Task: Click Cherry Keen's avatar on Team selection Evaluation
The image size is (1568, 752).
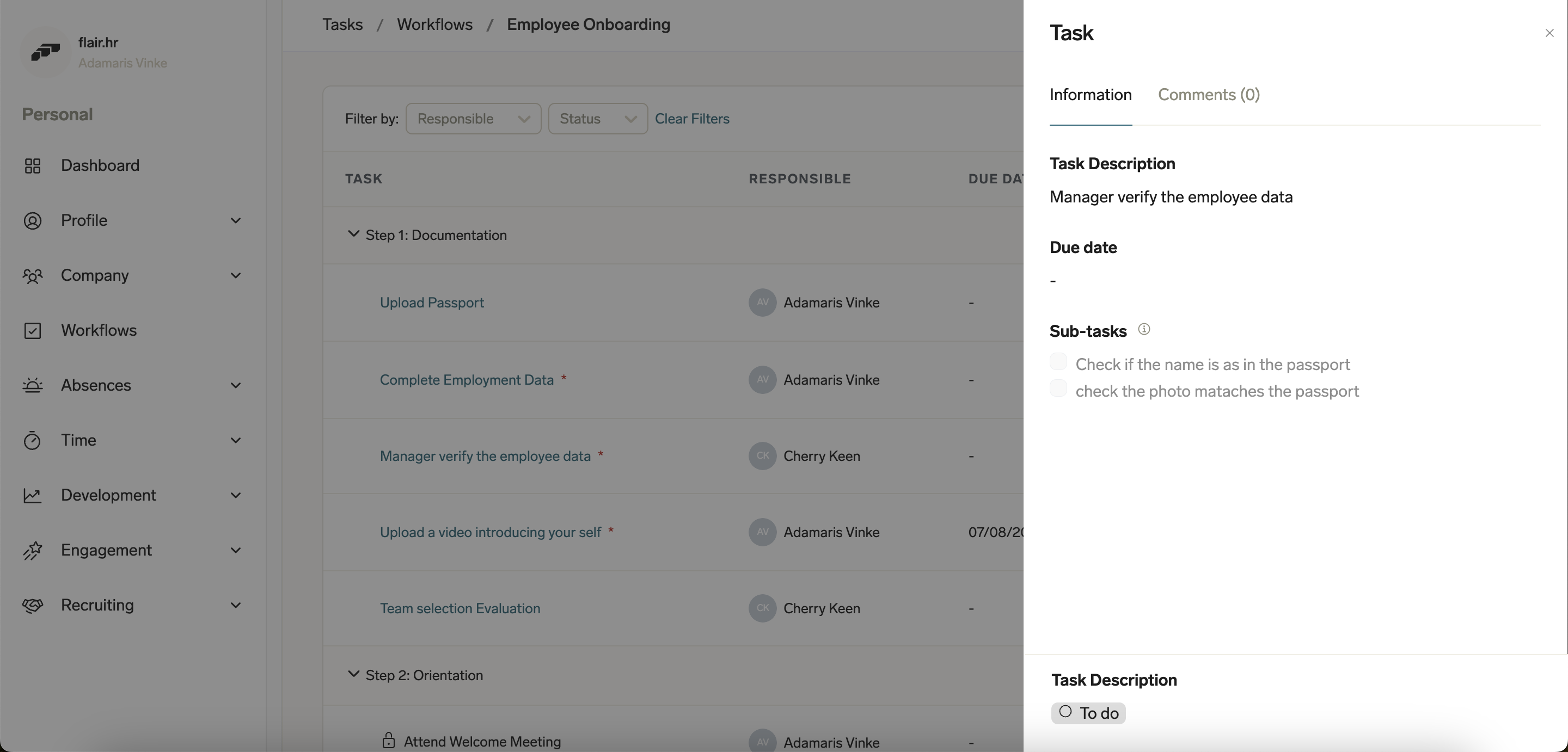Action: tap(762, 608)
